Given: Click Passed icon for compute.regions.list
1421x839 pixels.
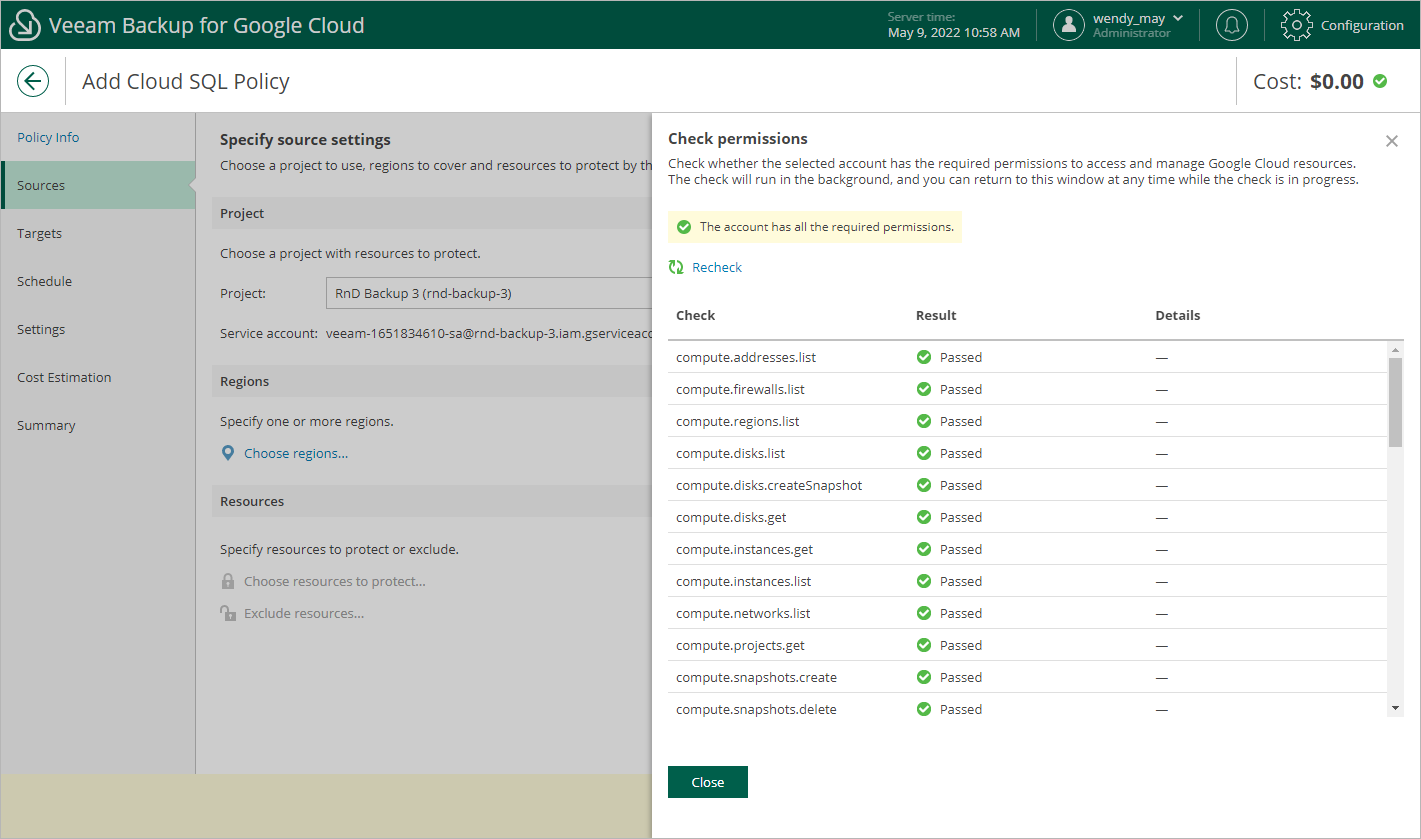Looking at the screenshot, I should tap(924, 421).
